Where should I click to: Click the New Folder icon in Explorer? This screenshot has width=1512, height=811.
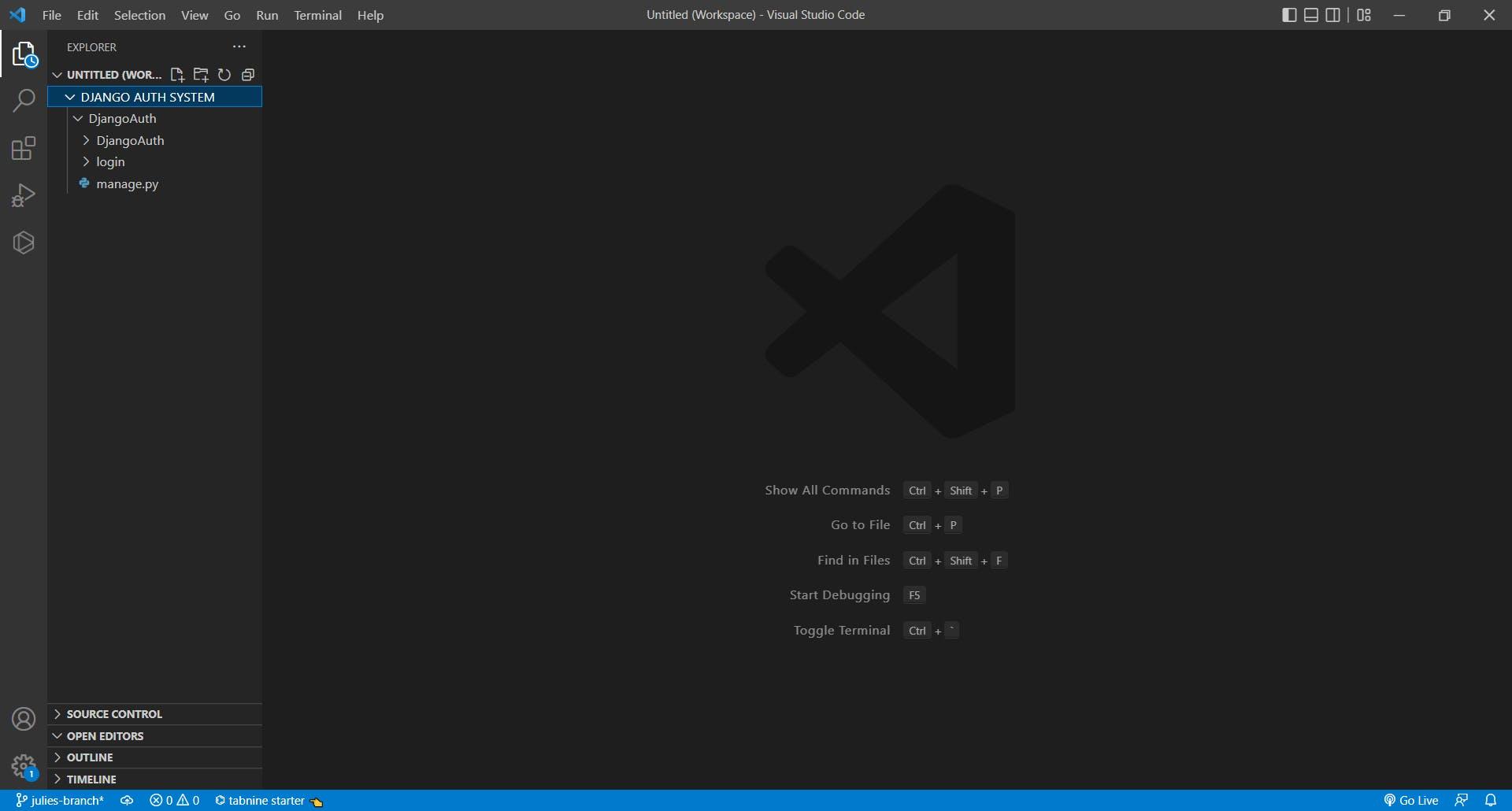[x=201, y=75]
